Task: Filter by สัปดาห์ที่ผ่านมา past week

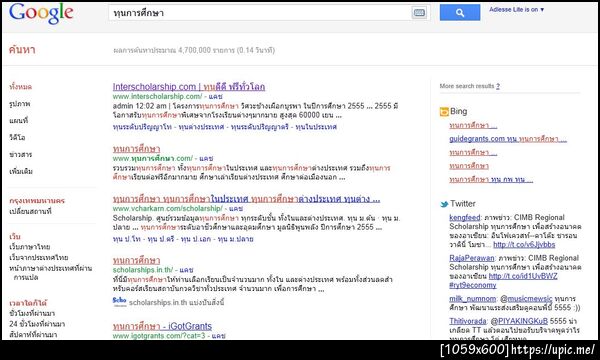Action: click(x=33, y=335)
